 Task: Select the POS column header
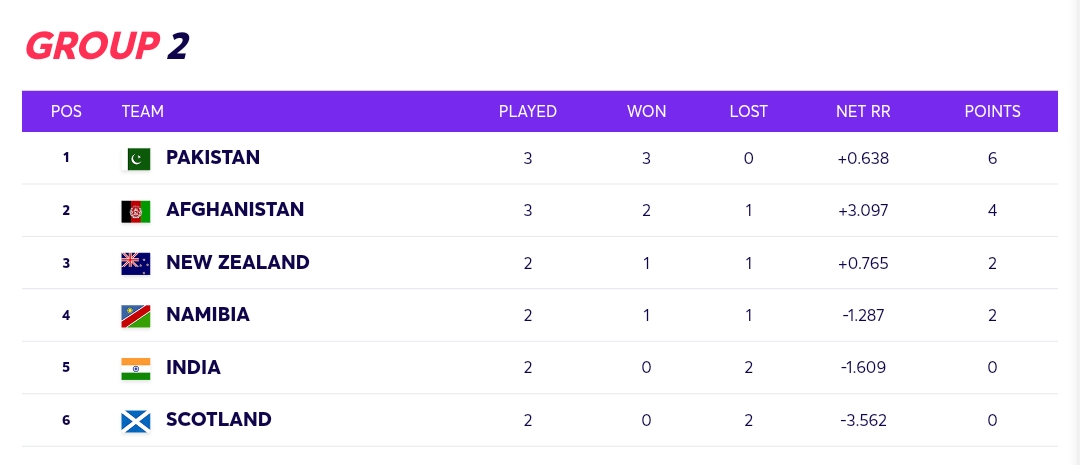66,112
